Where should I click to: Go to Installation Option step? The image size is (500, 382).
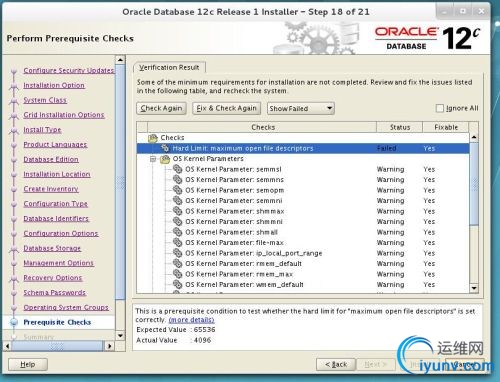pyautogui.click(x=54, y=85)
